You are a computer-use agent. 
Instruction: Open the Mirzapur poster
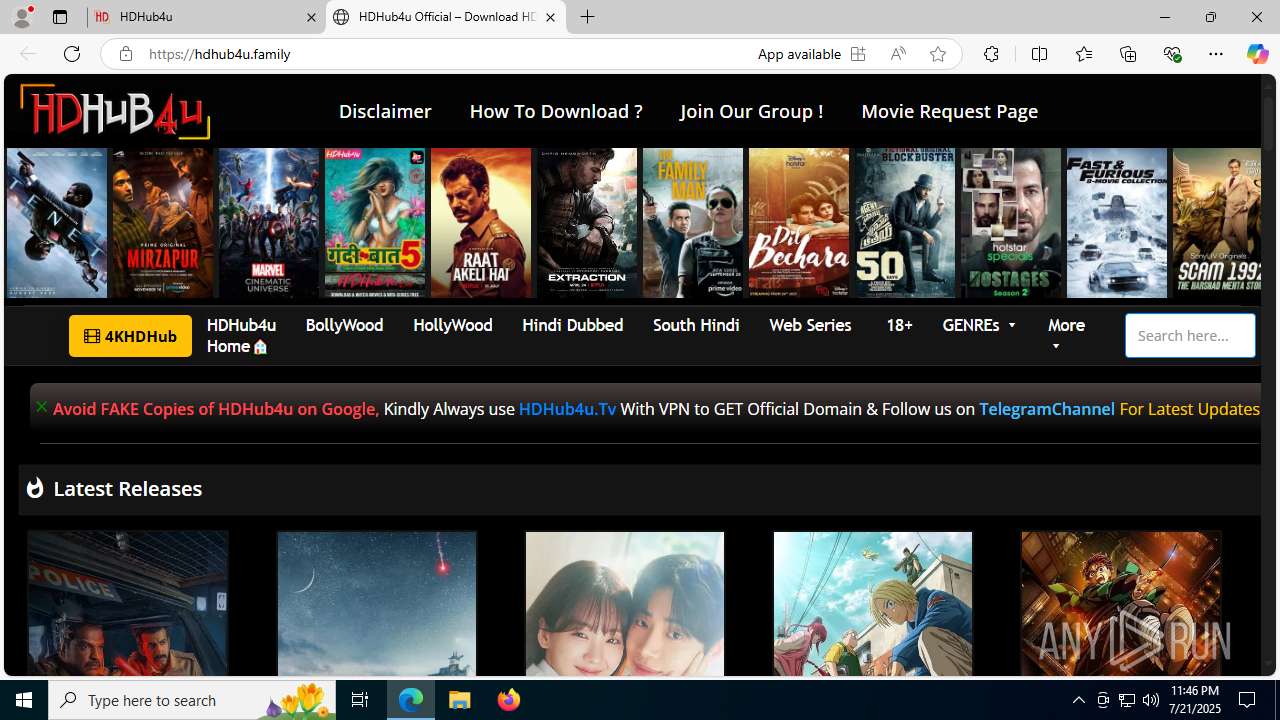click(x=162, y=223)
